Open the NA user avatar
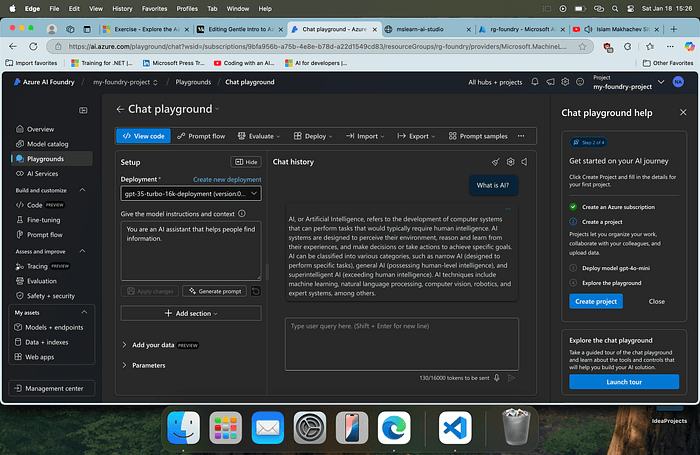 click(678, 82)
